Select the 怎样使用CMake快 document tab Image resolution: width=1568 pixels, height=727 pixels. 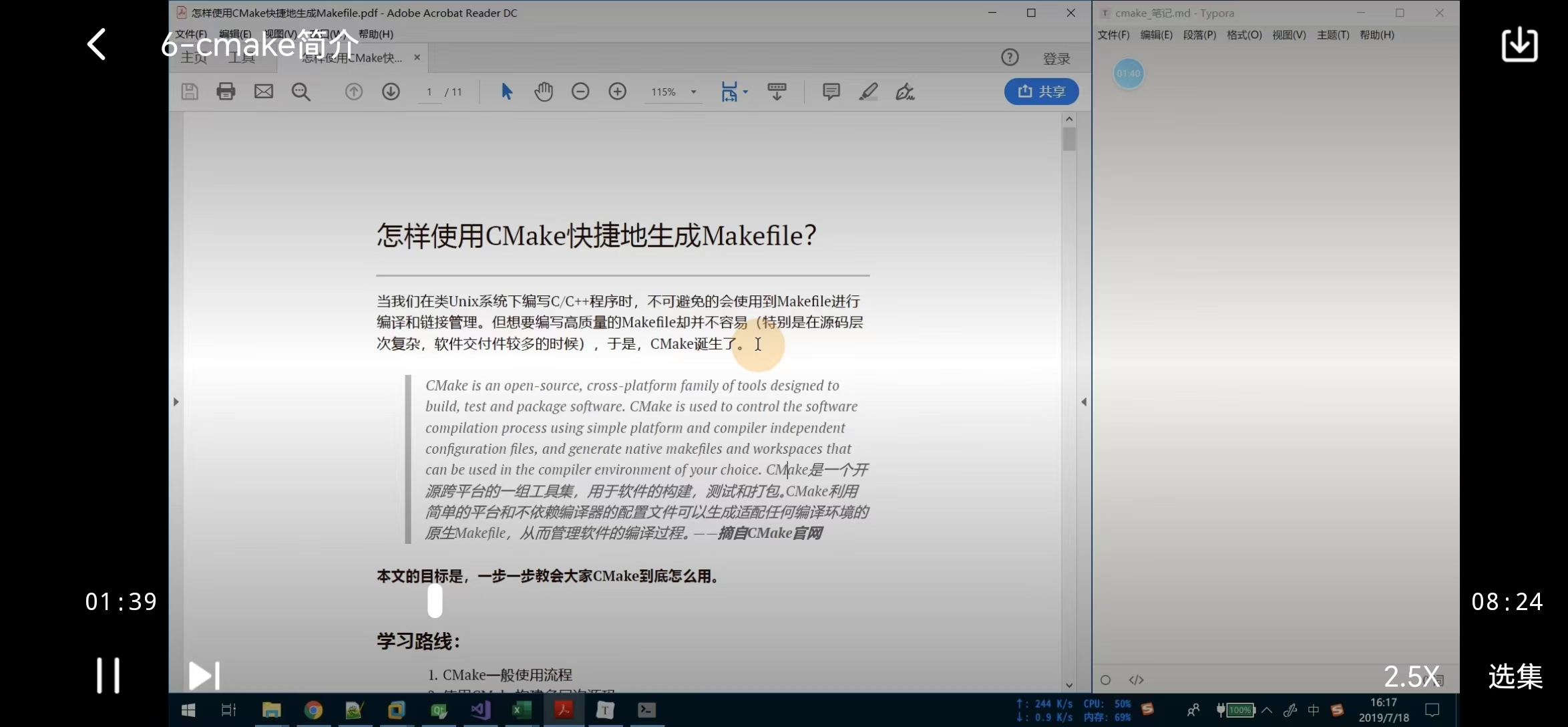pos(351,58)
